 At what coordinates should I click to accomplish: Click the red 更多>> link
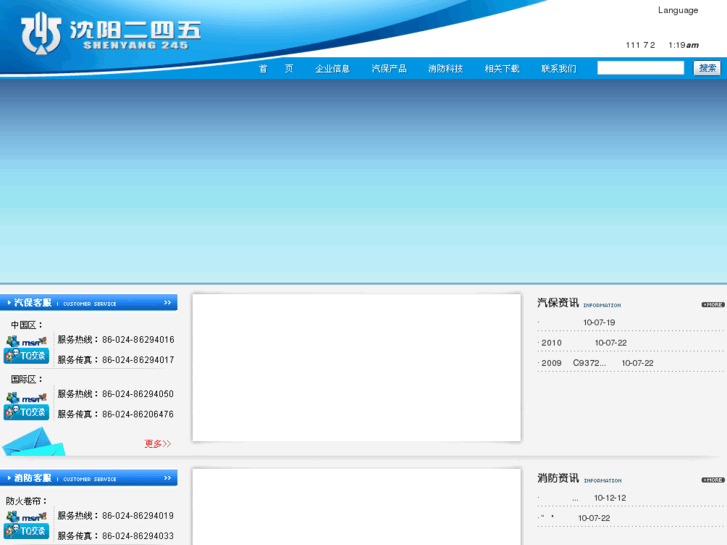[158, 444]
